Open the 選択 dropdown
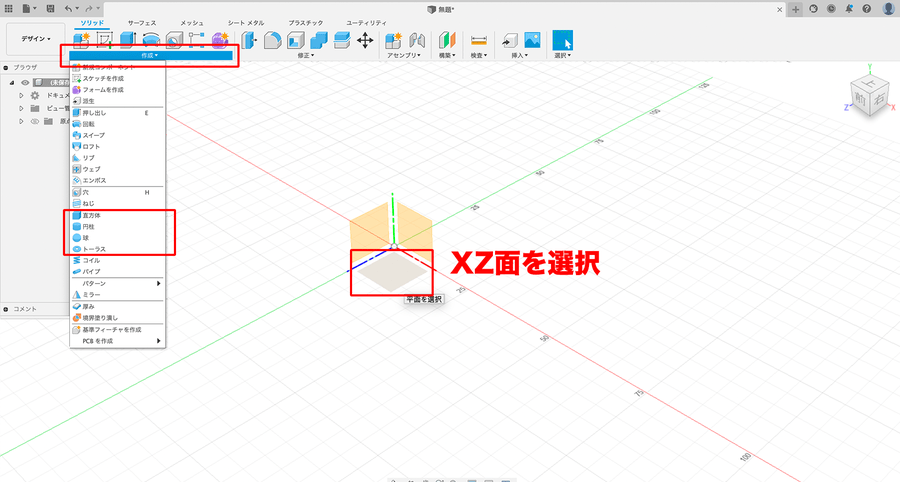Image resolution: width=900 pixels, height=482 pixels. click(562, 55)
